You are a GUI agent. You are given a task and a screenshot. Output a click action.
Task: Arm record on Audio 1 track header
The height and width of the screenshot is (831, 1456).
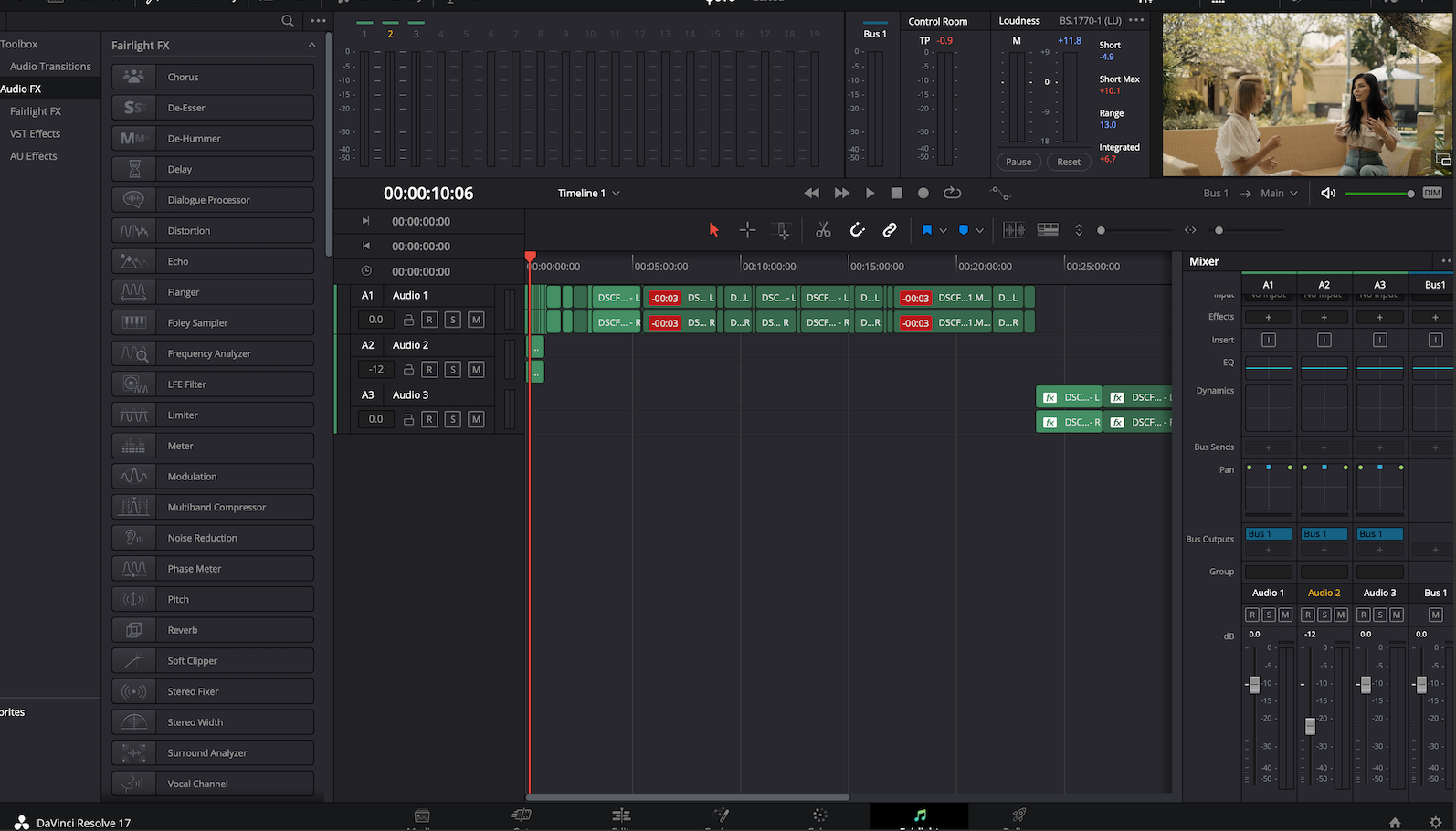coord(429,320)
